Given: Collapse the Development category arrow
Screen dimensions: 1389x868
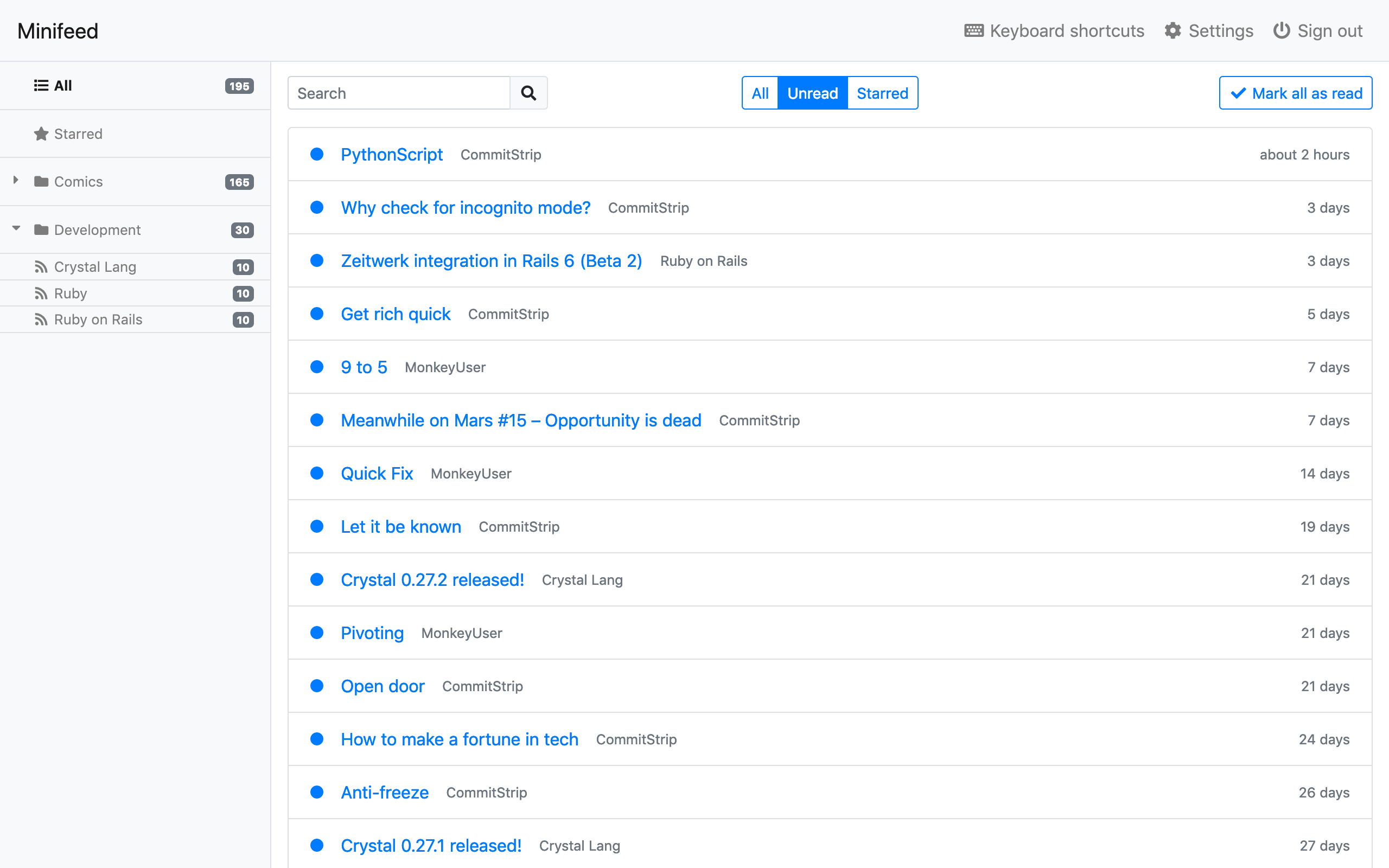Looking at the screenshot, I should [16, 228].
